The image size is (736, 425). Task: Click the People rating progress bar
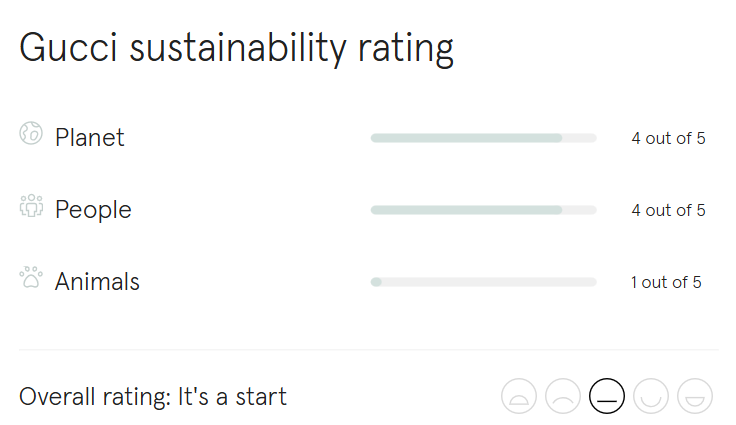click(483, 210)
